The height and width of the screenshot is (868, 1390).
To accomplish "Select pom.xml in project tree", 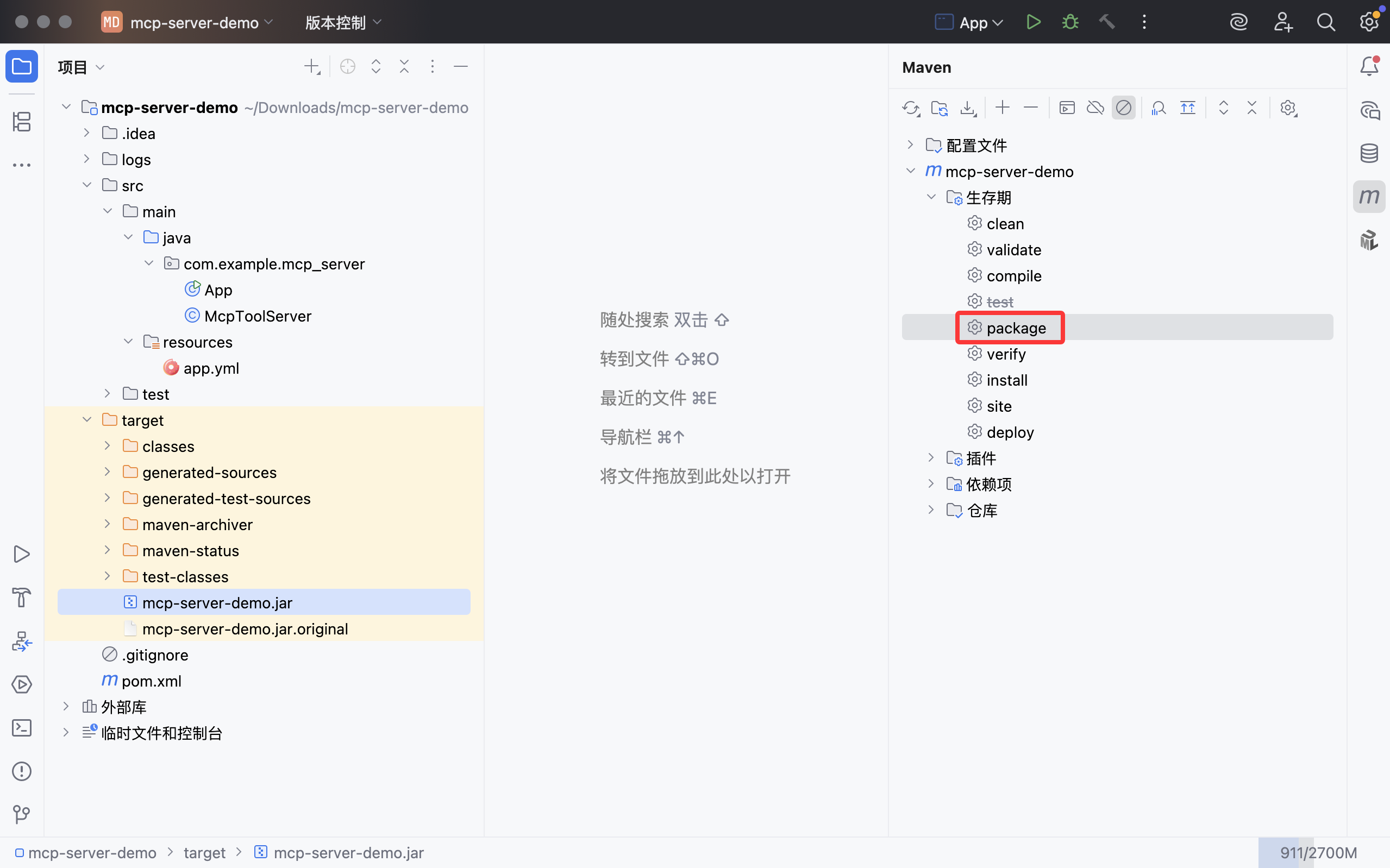I will tap(151, 681).
